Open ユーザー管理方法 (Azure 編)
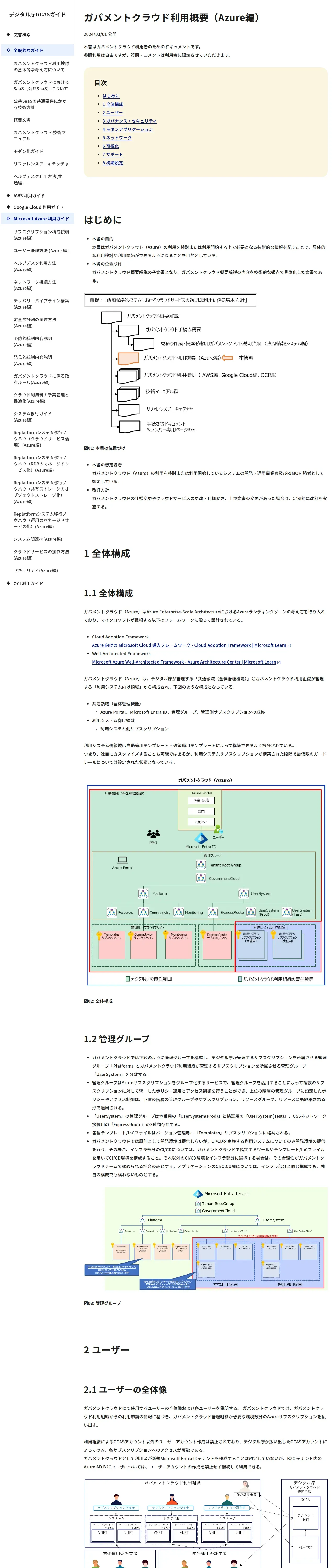This screenshot has height=1568, width=336. click(x=41, y=251)
